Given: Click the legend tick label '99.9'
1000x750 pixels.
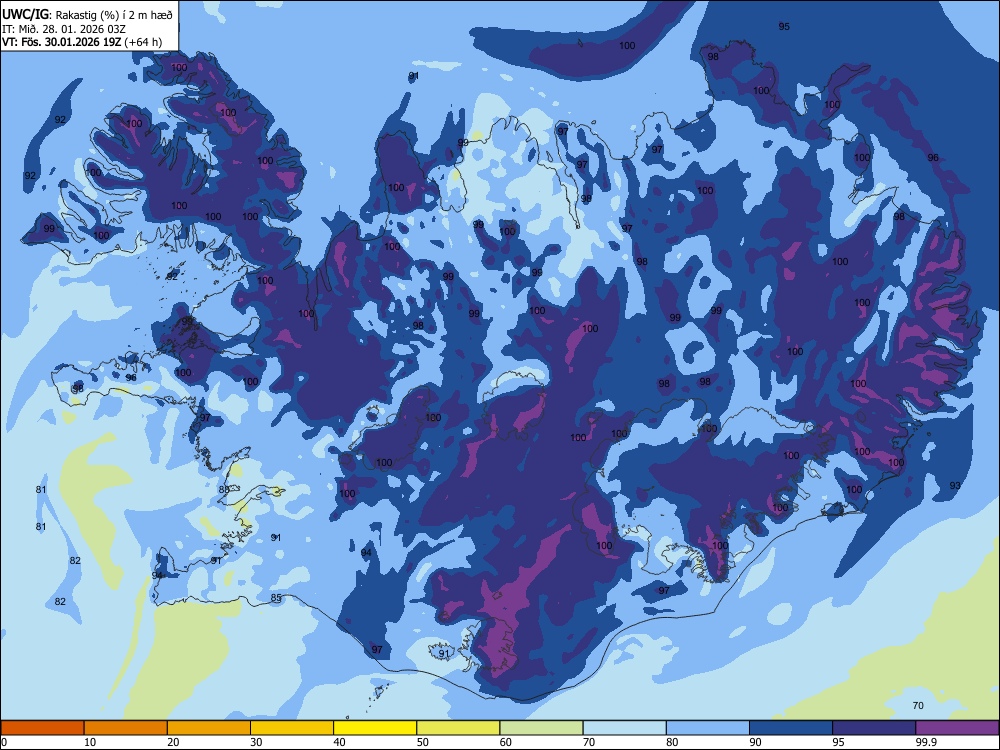Looking at the screenshot, I should [x=926, y=742].
